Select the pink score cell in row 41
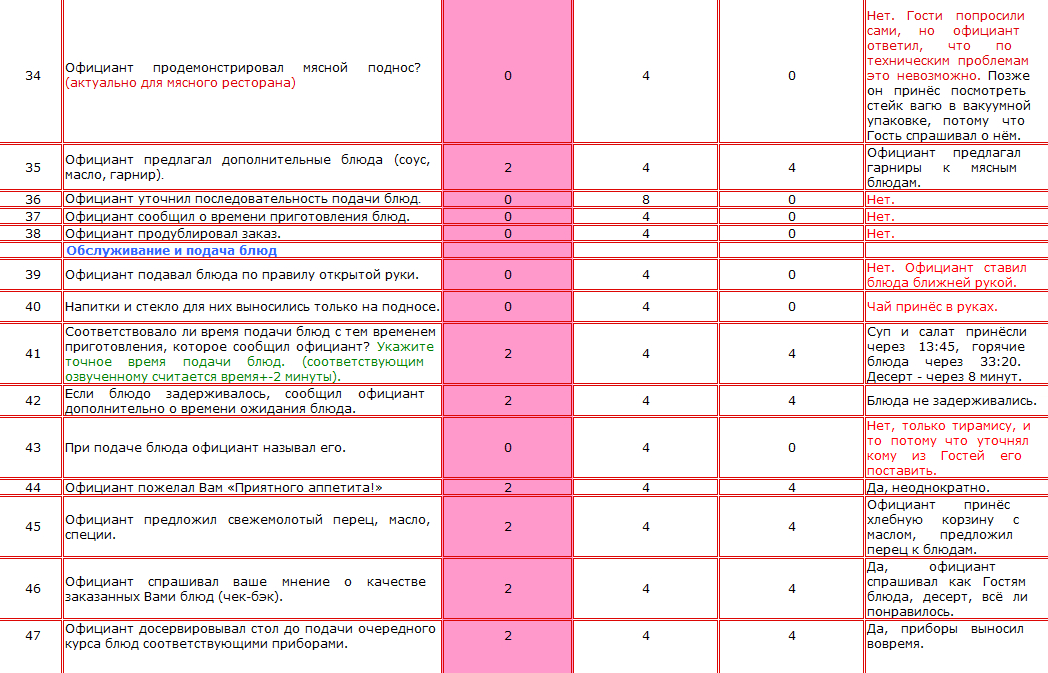The width and height of the screenshot is (1048, 673). (x=507, y=354)
